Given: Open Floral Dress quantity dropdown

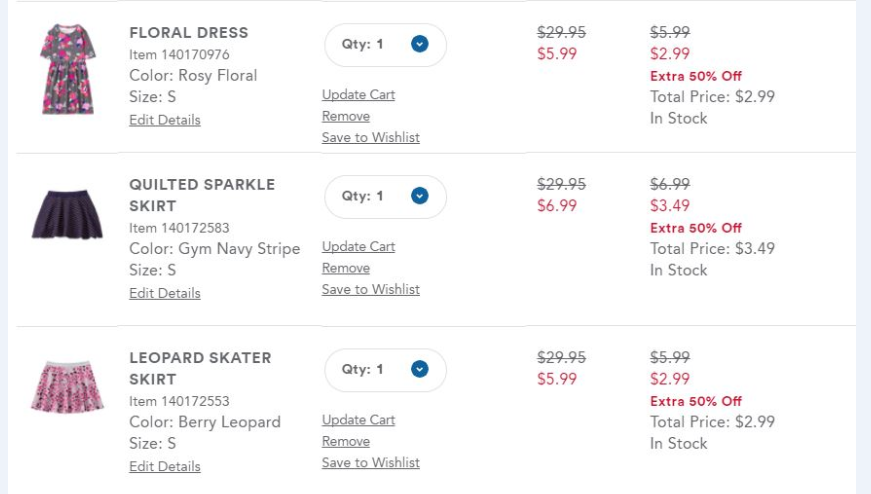Looking at the screenshot, I should click(385, 45).
